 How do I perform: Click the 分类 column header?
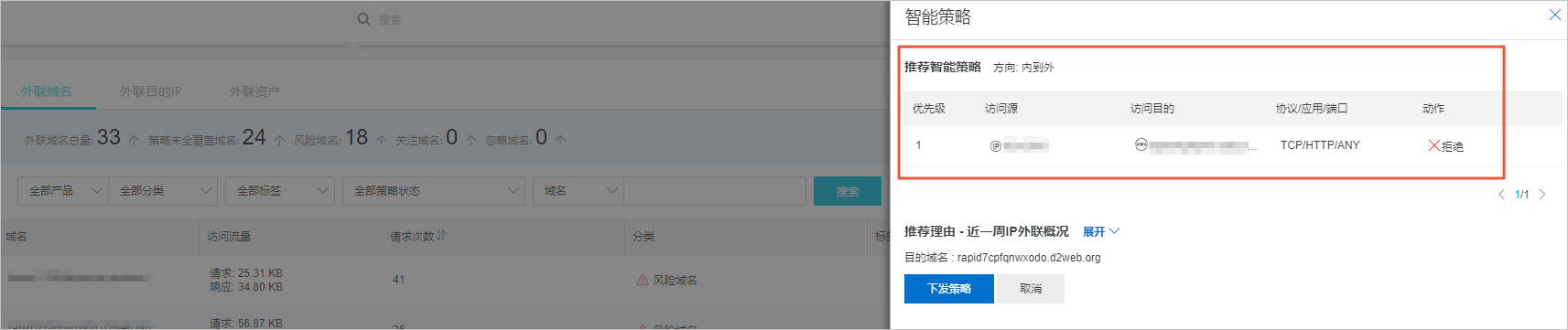pyautogui.click(x=643, y=236)
